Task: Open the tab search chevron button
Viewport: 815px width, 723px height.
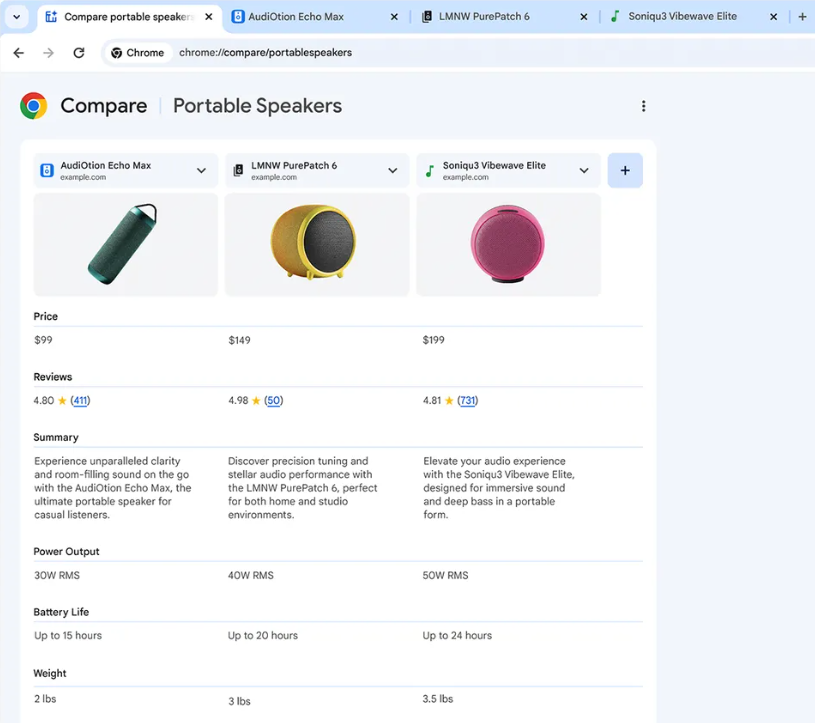Action: tap(17, 17)
